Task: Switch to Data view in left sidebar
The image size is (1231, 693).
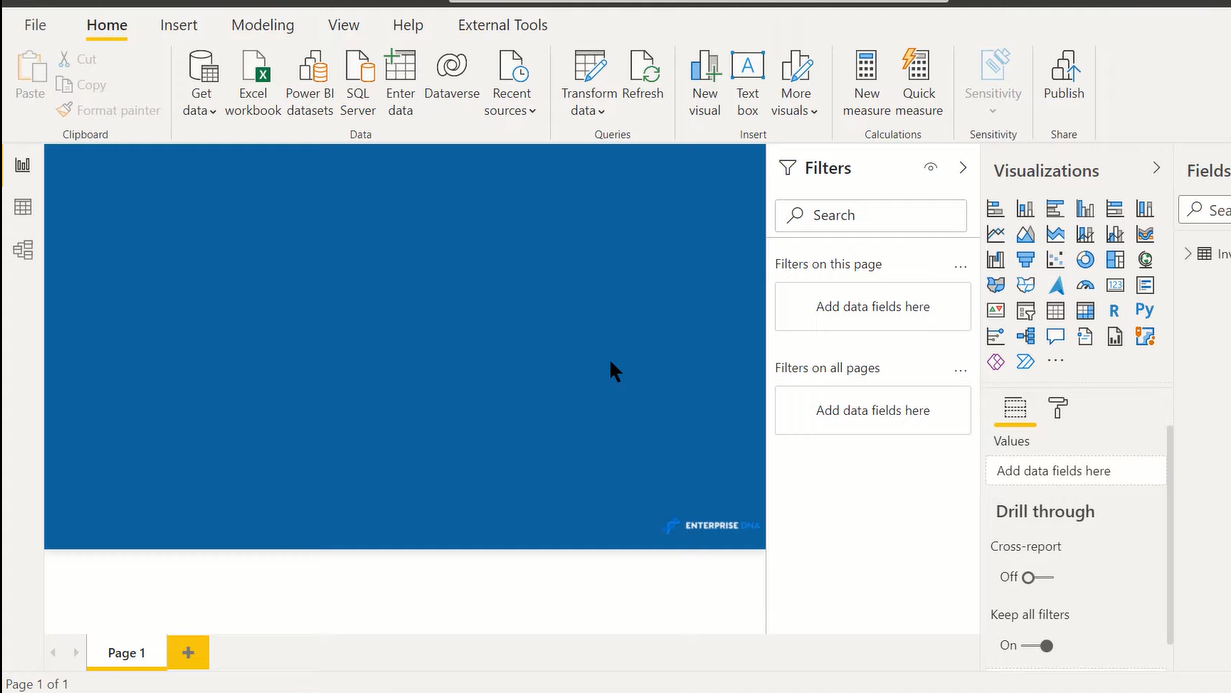Action: [x=22, y=207]
